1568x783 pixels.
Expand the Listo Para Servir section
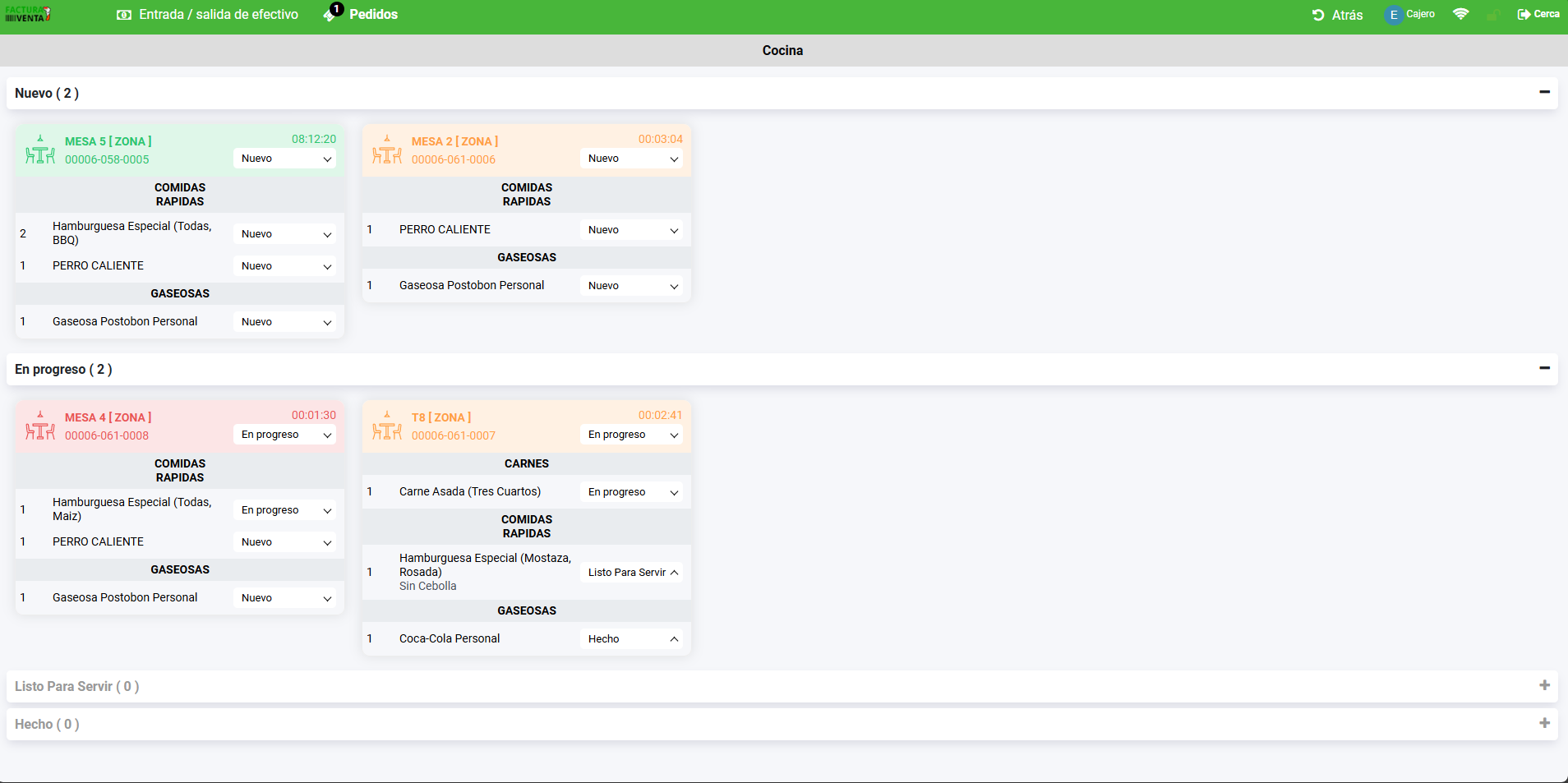[1544, 685]
